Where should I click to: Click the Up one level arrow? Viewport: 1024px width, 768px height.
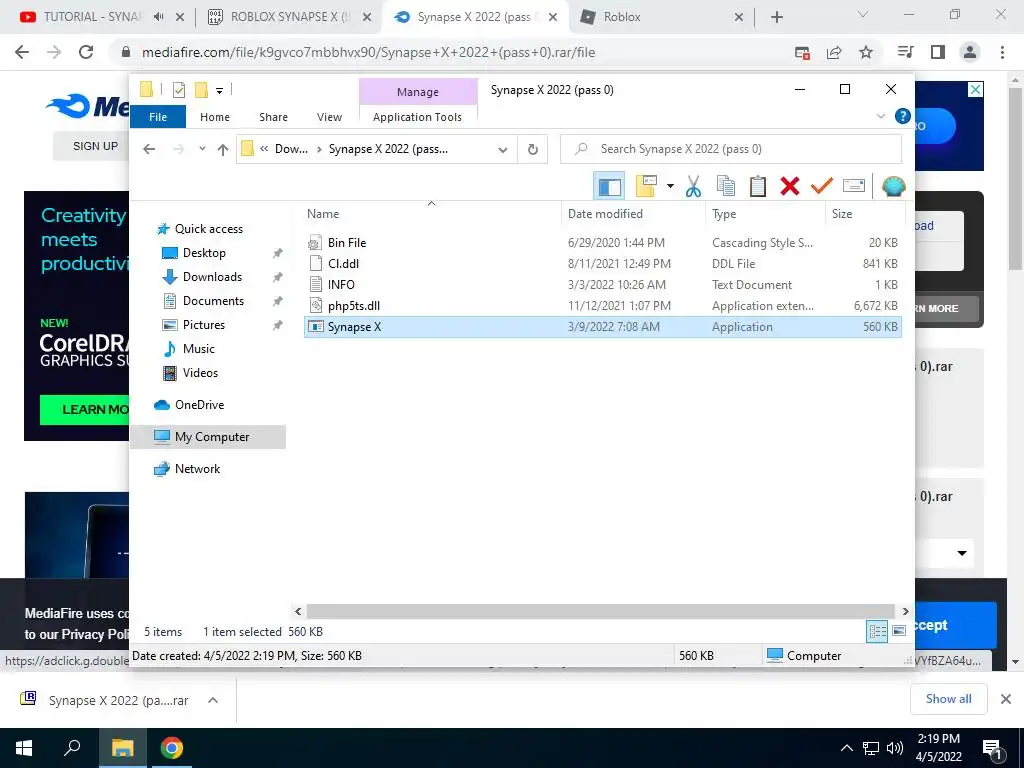point(223,150)
